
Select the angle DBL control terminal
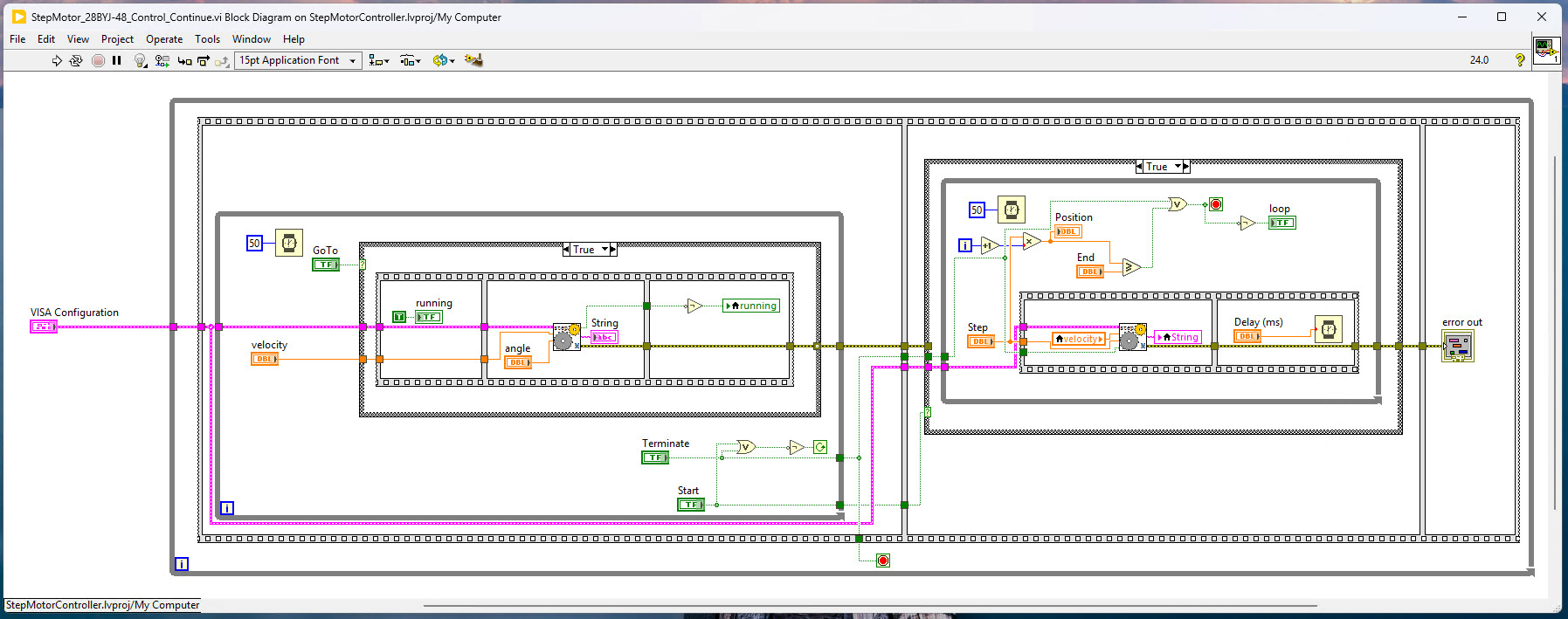(518, 362)
